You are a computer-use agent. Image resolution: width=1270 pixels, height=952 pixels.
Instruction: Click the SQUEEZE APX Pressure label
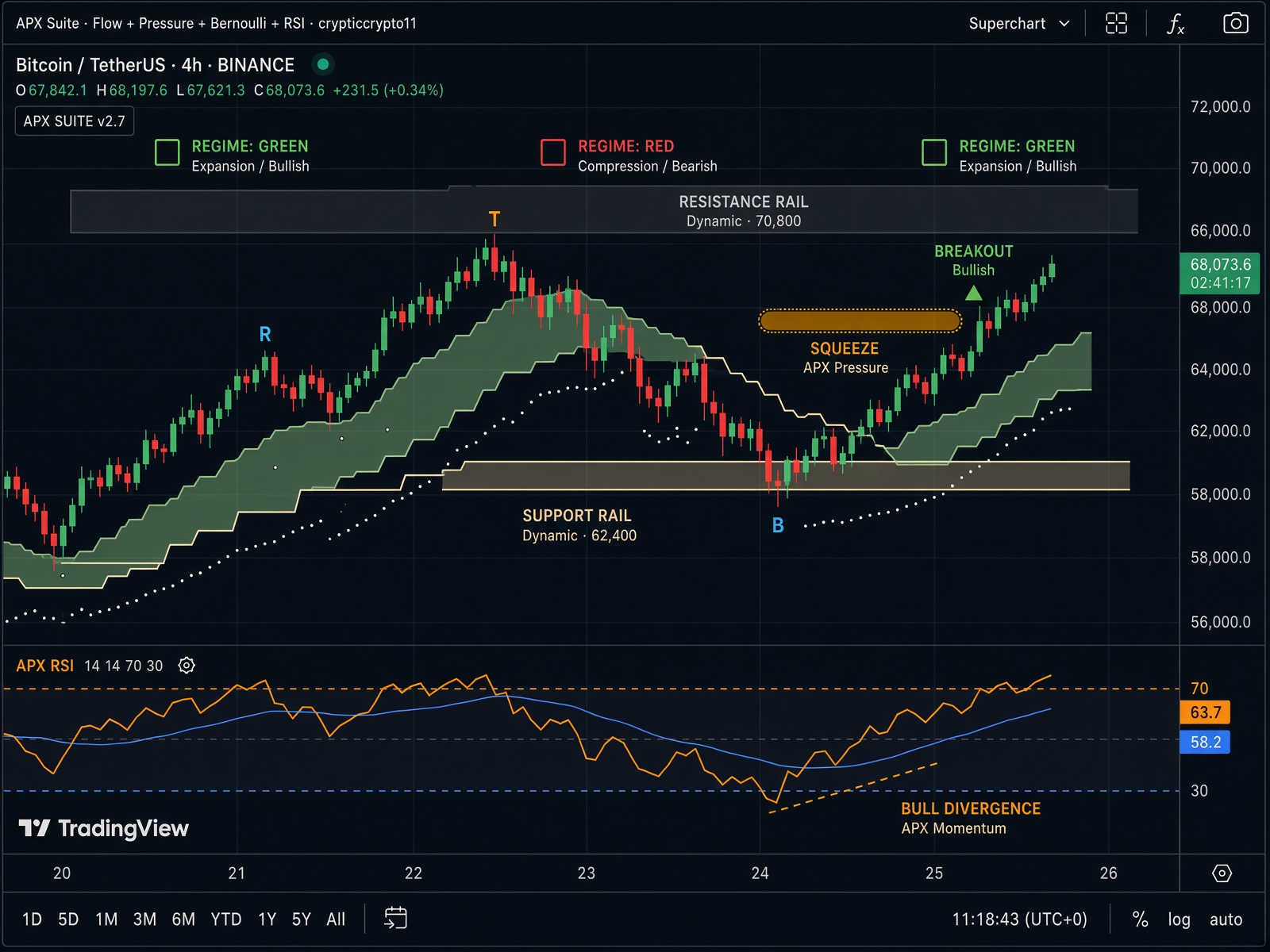(845, 358)
